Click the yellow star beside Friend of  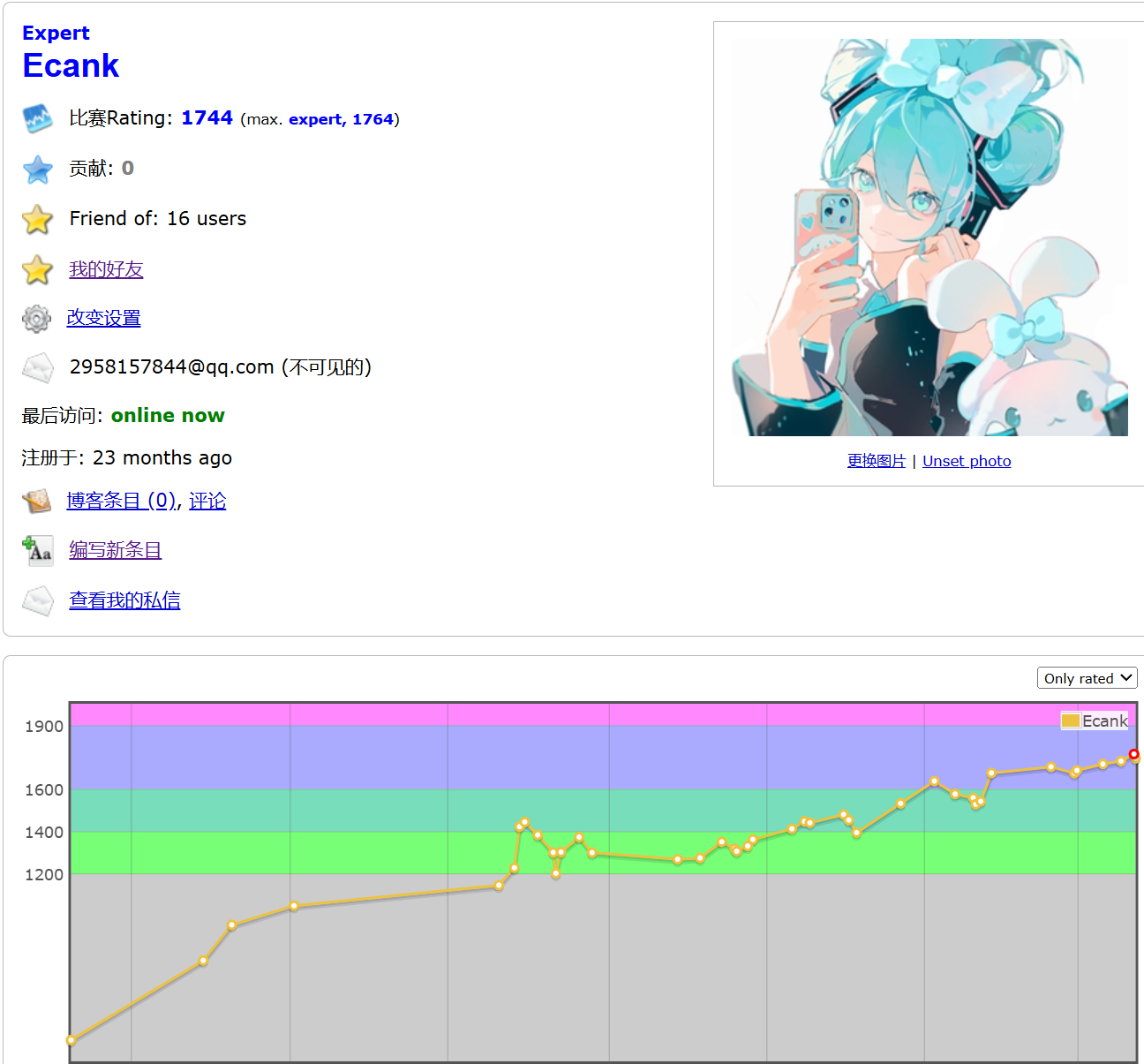tap(37, 219)
